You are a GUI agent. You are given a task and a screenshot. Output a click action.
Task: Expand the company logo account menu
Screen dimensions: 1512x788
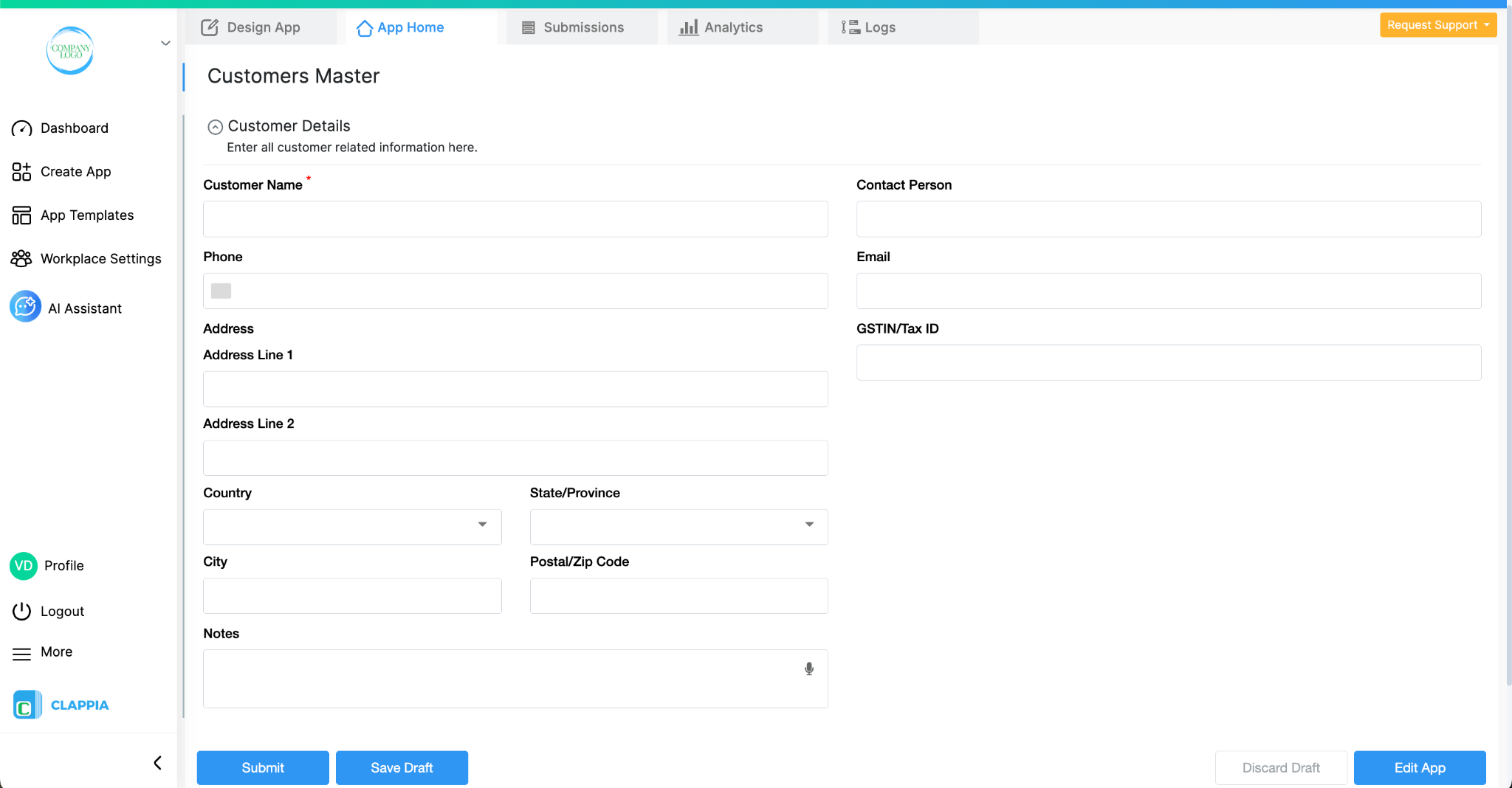(165, 43)
